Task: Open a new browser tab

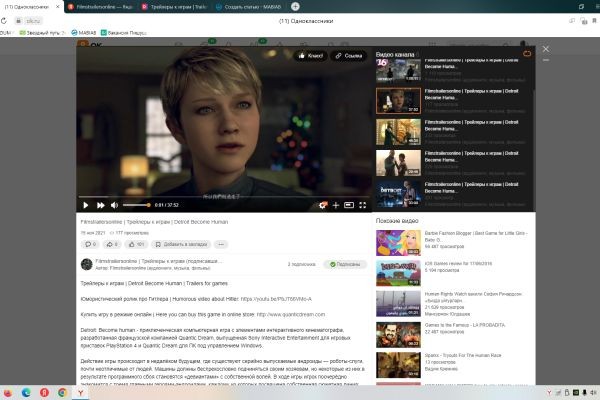Action: 295,7
